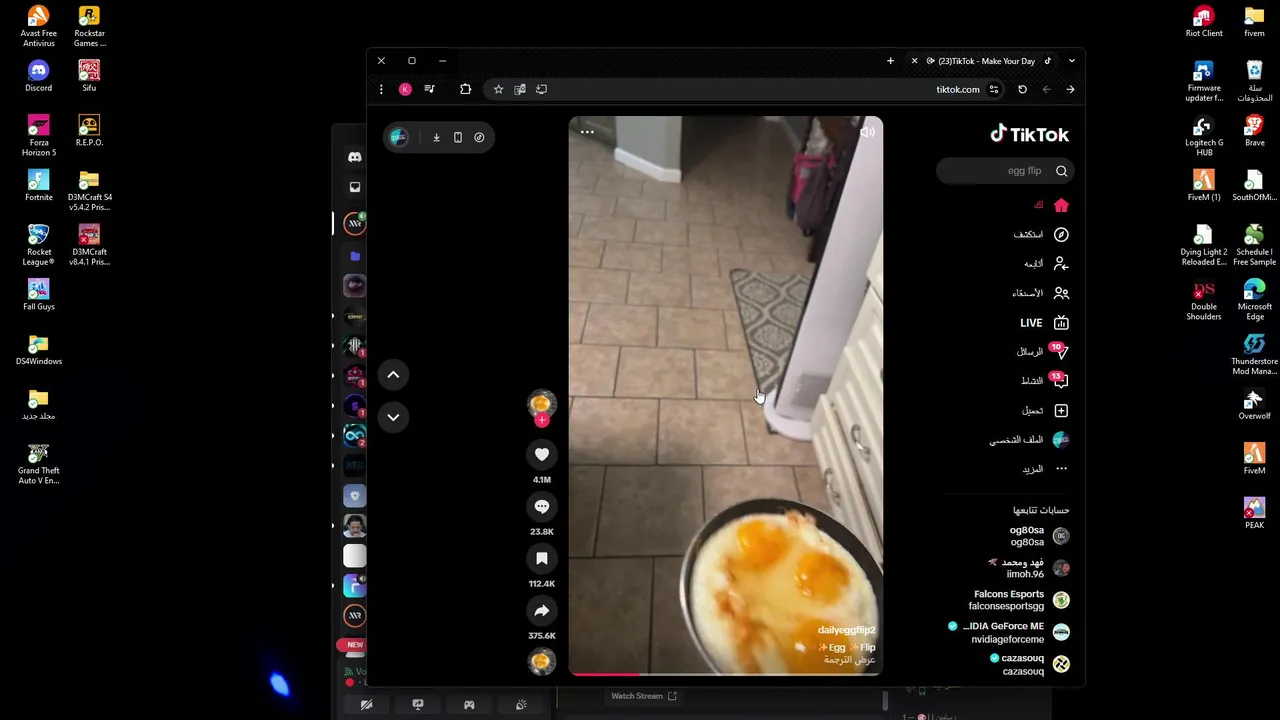This screenshot has height=720, width=1280.
Task: Open the spinning sound disc at bottom
Action: click(x=542, y=661)
